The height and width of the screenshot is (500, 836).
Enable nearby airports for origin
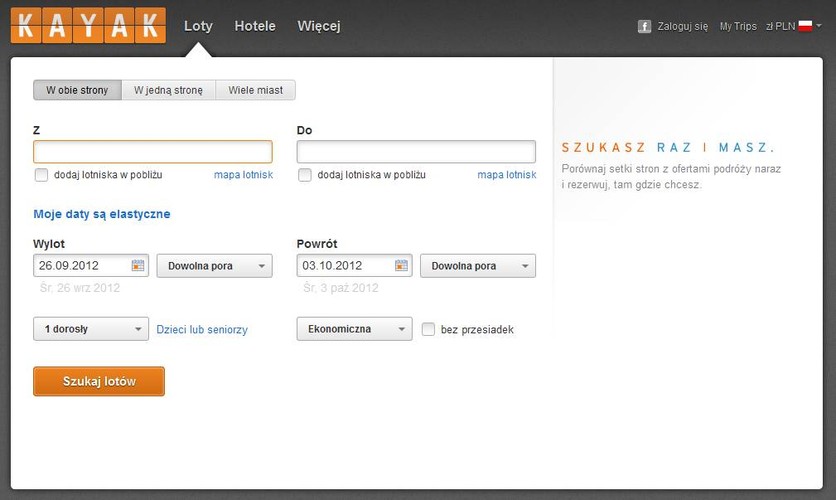41,175
